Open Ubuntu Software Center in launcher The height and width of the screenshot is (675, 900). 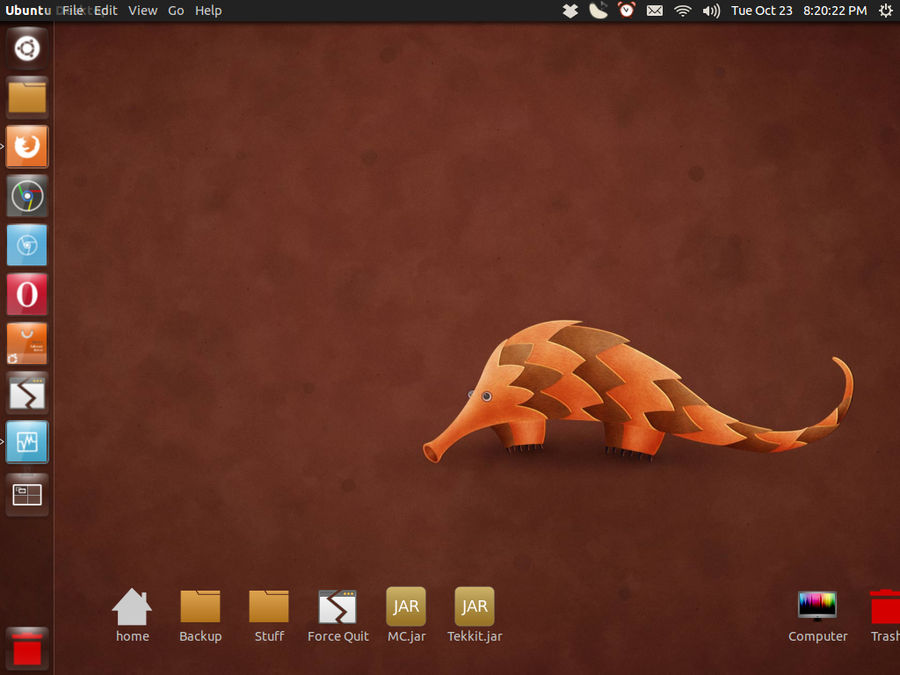(x=27, y=344)
